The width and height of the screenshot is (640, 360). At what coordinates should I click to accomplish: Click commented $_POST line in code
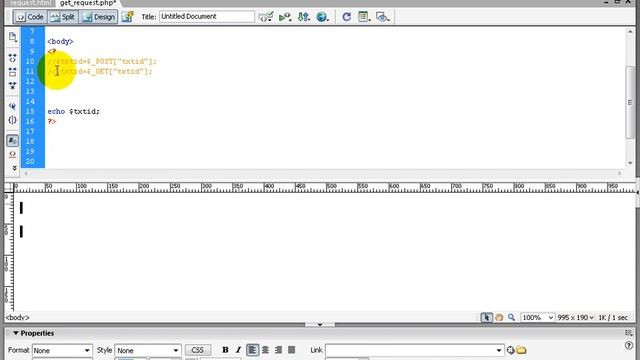pos(102,61)
